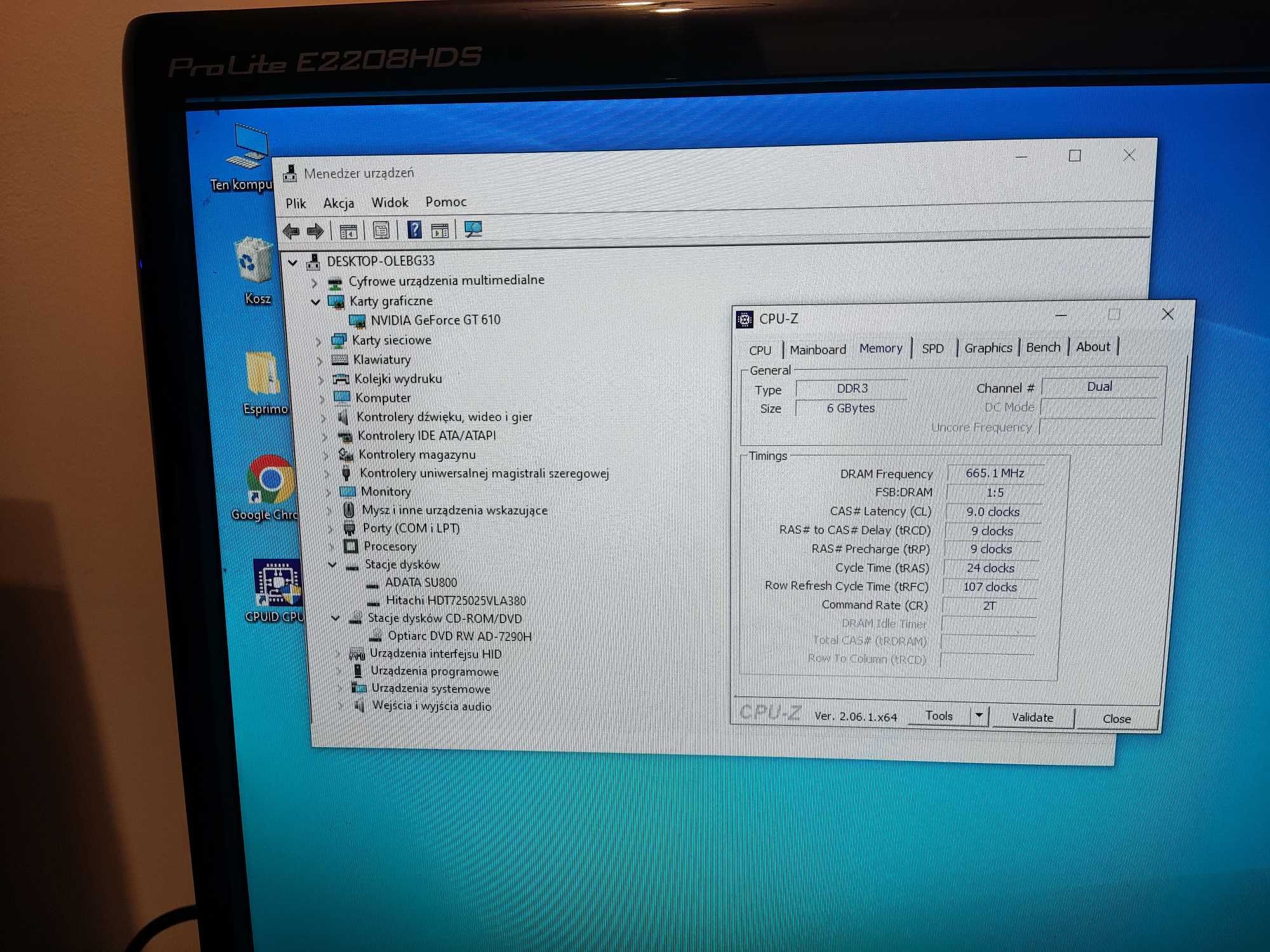
Task: Switch to the About tab in CPU-Z
Action: point(1093,347)
